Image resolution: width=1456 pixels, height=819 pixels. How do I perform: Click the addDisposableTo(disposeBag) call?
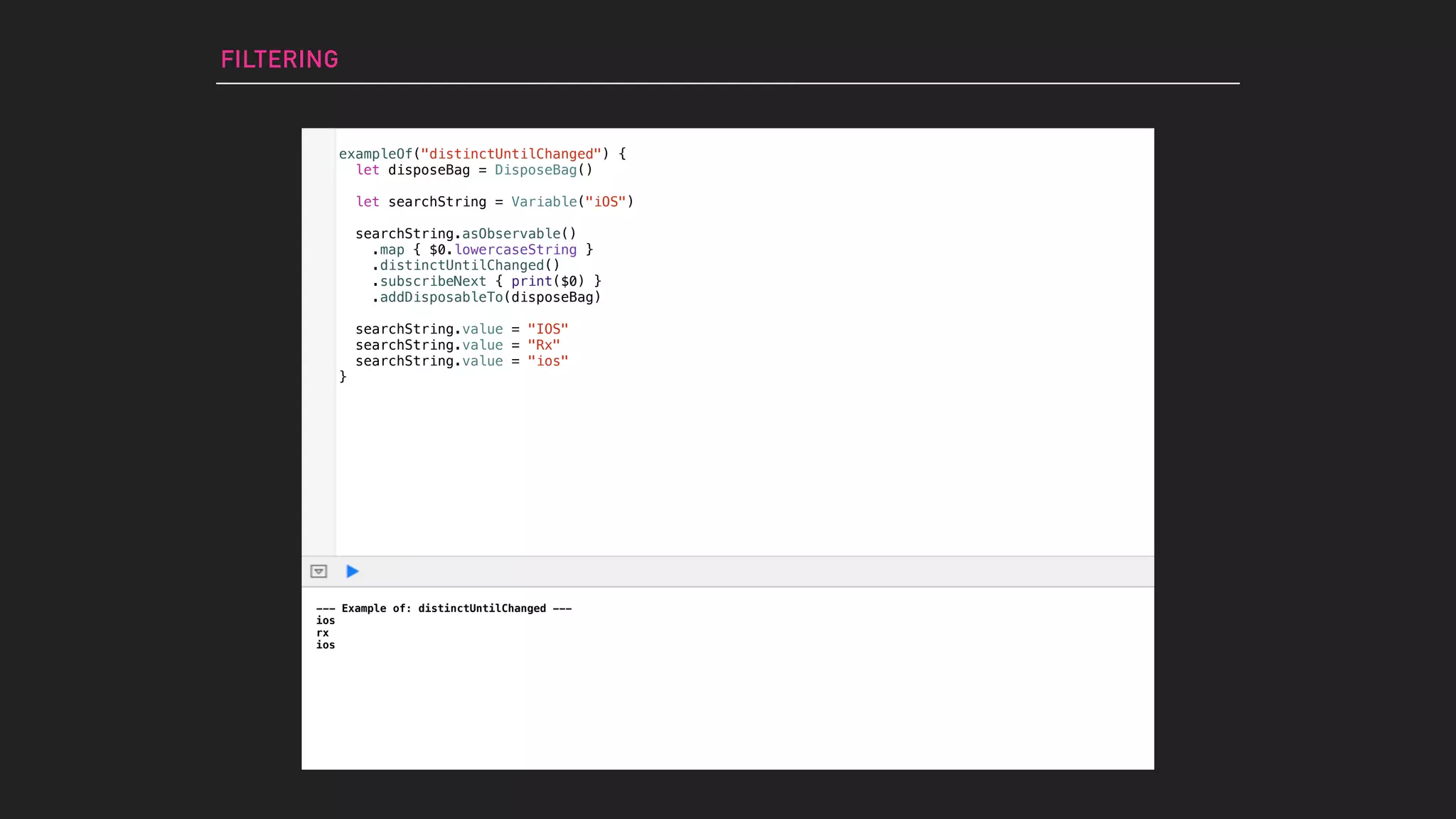[x=490, y=297]
